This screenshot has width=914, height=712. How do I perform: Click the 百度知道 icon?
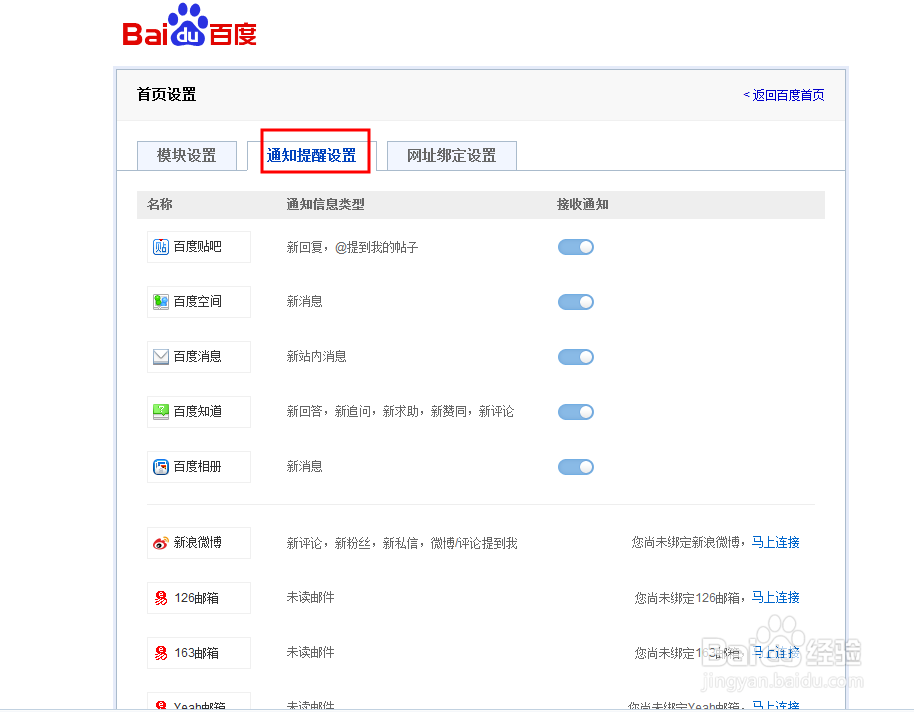161,412
